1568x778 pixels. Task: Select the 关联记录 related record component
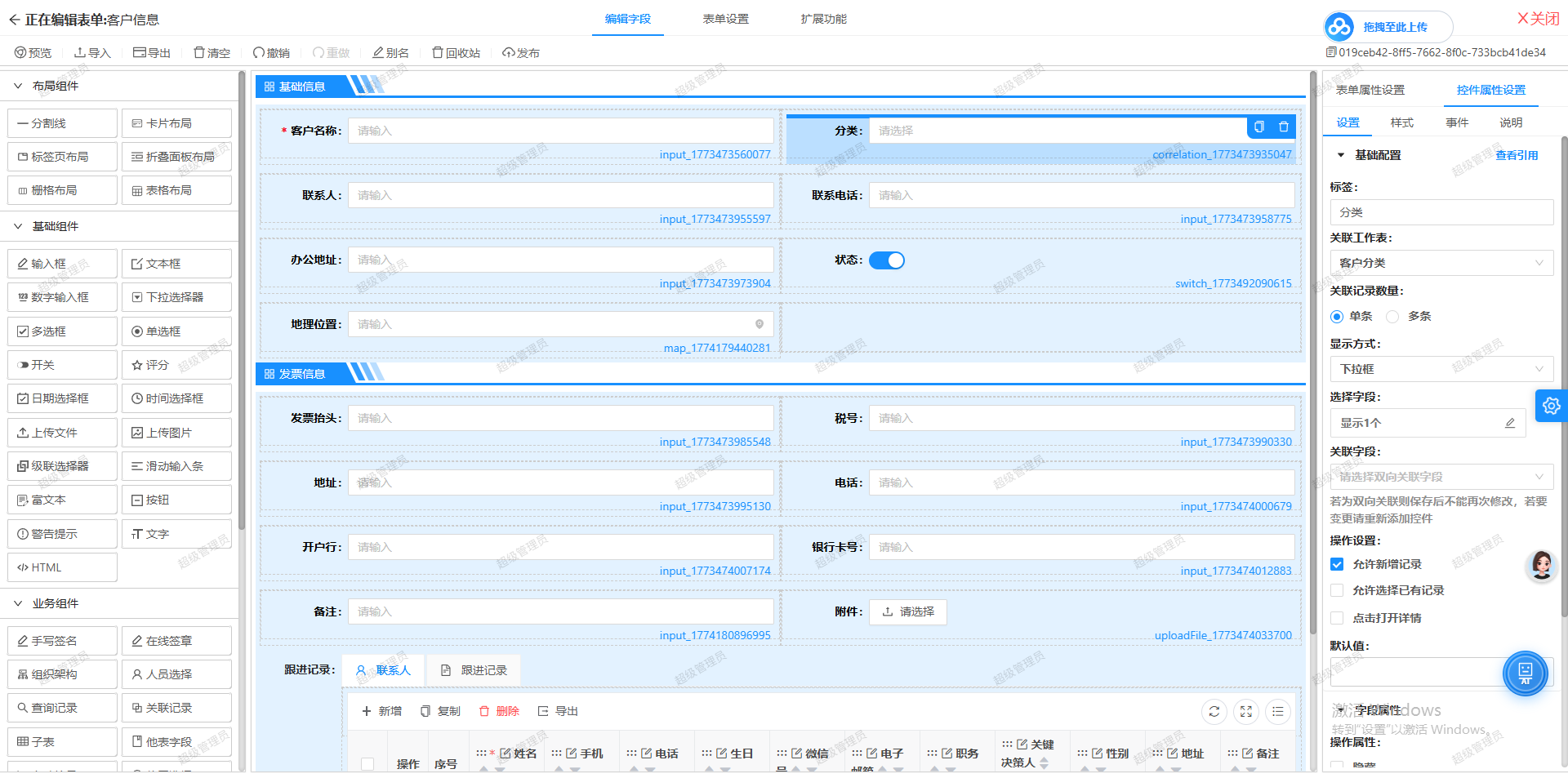tap(176, 708)
